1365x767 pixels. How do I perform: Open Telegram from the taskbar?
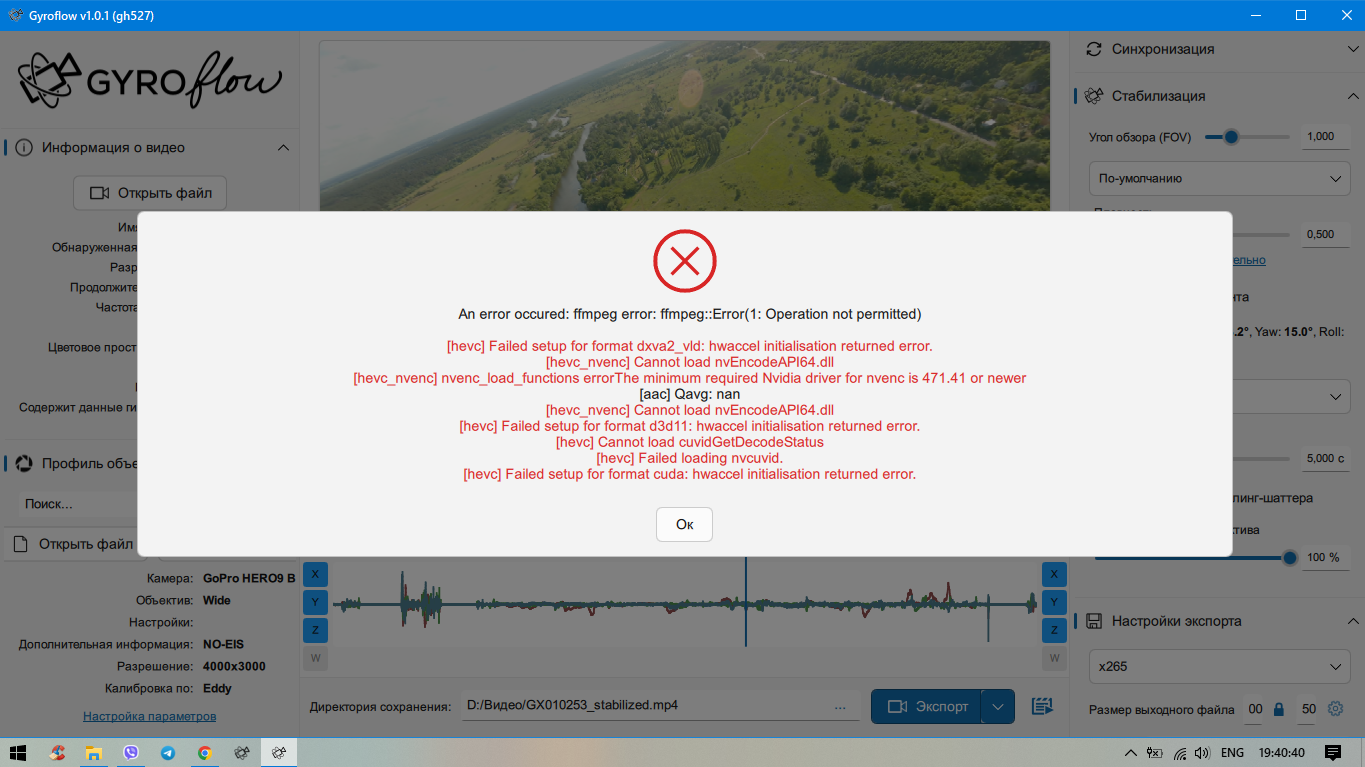pos(168,751)
